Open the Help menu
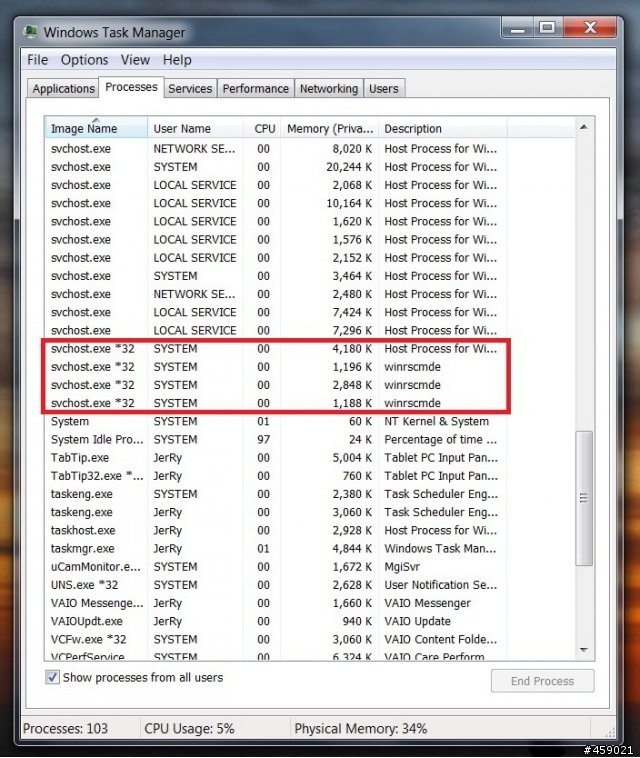Image resolution: width=640 pixels, height=758 pixels. coord(177,60)
